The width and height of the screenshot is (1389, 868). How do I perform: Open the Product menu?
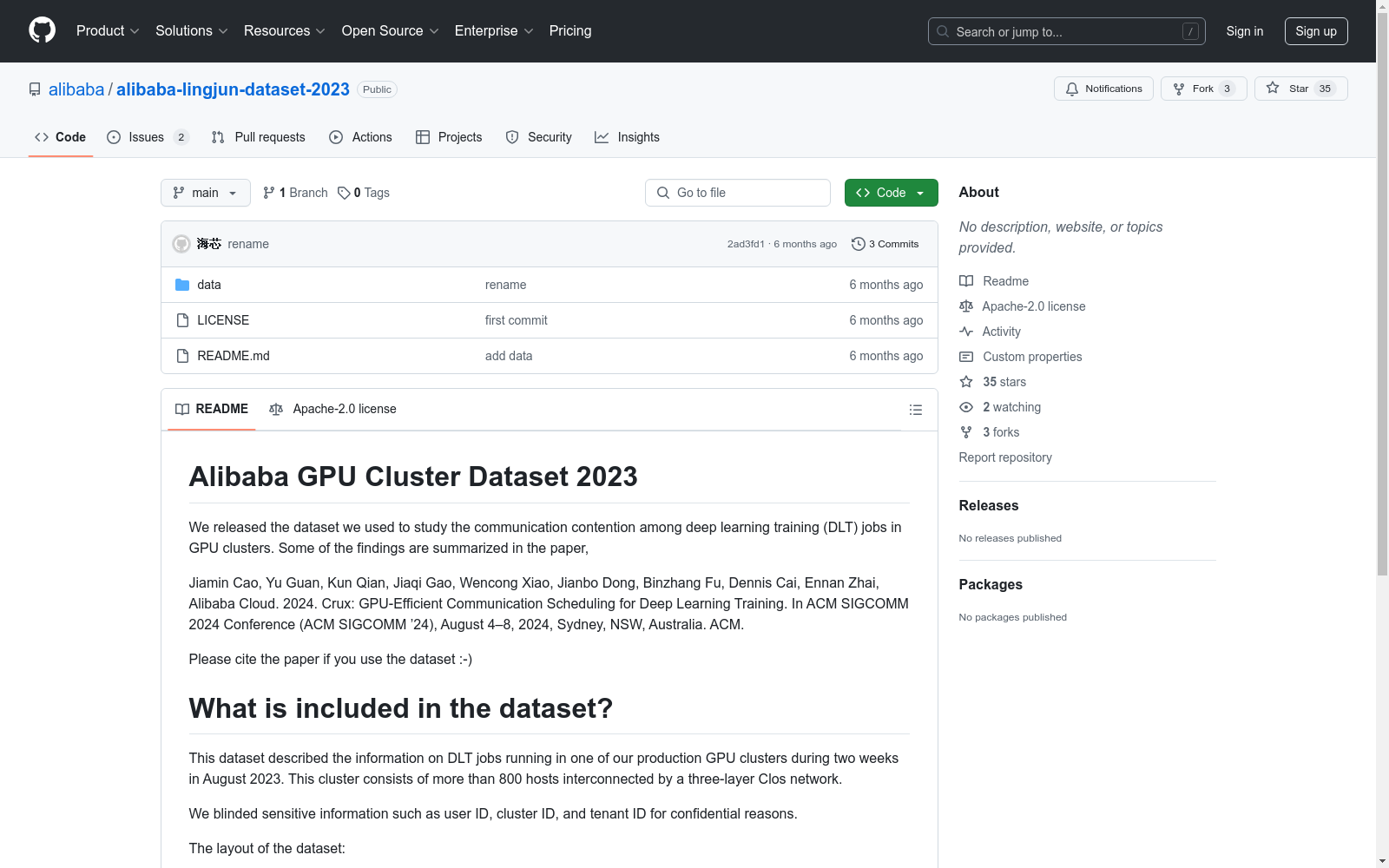tap(107, 30)
